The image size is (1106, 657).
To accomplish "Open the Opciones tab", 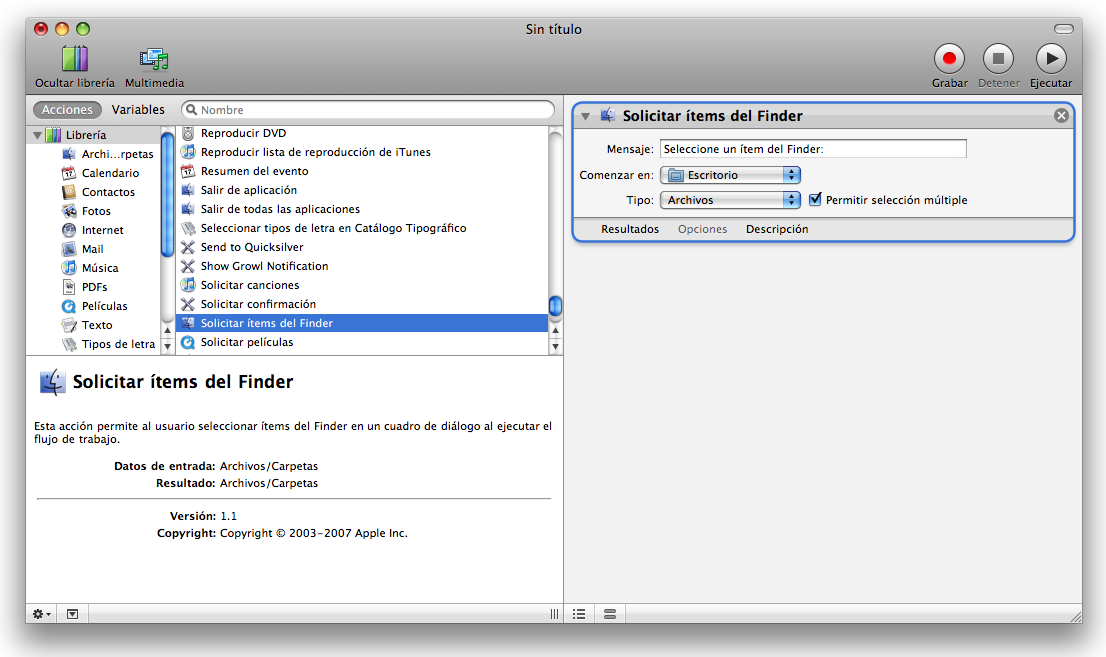I will [x=703, y=229].
